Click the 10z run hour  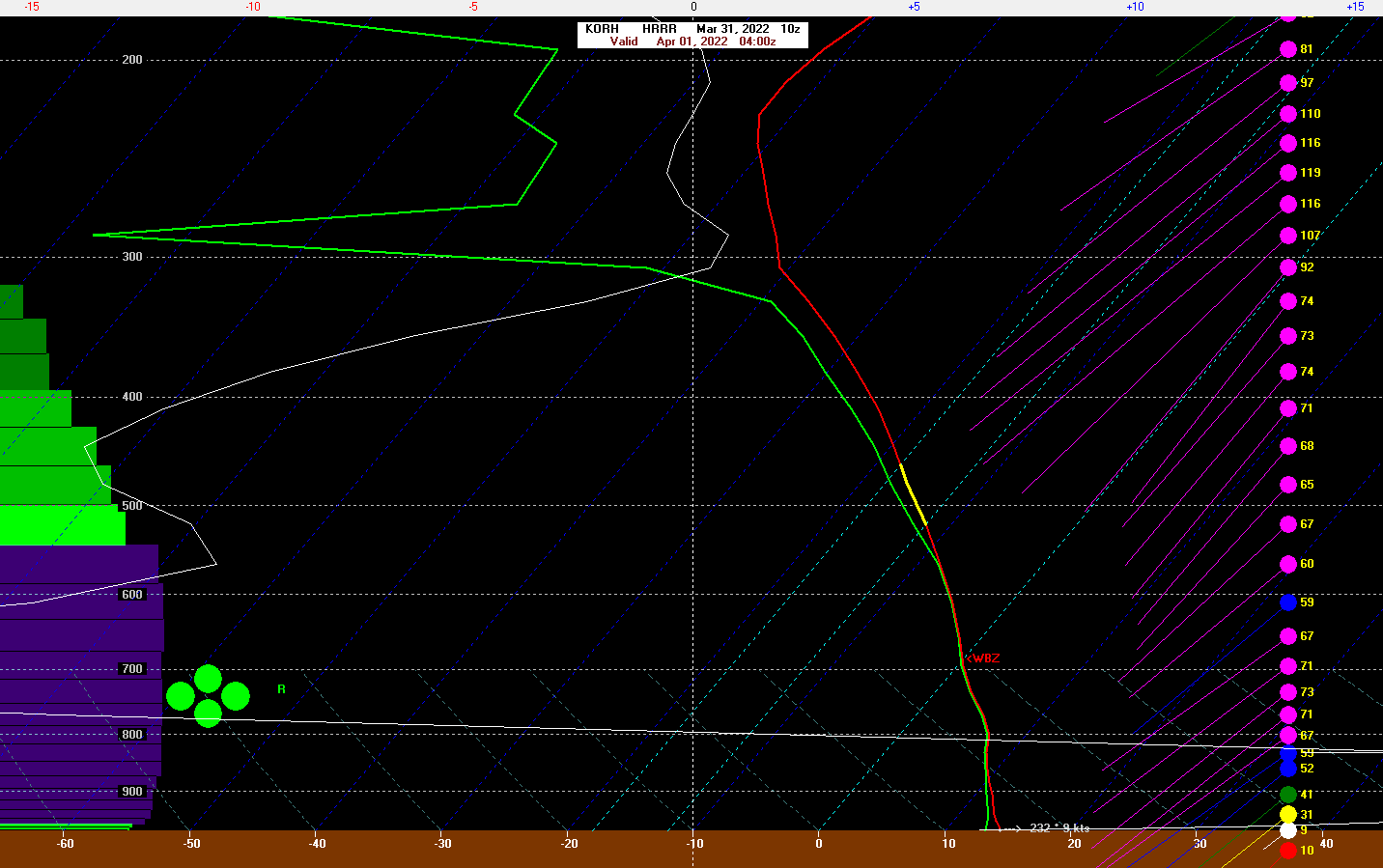[791, 29]
